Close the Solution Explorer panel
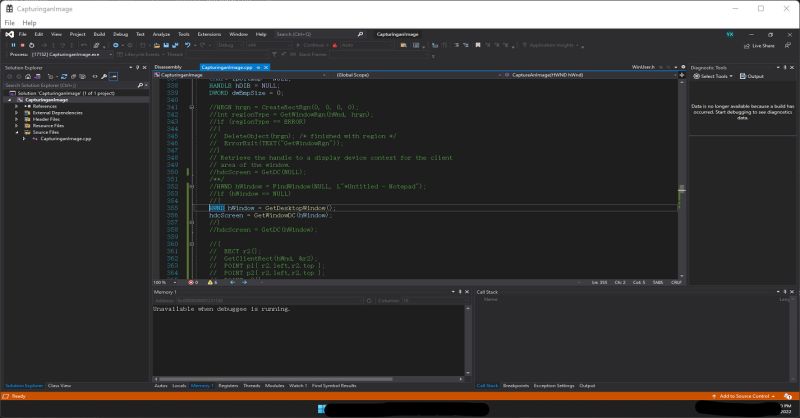The width and height of the screenshot is (800, 418). coord(144,67)
